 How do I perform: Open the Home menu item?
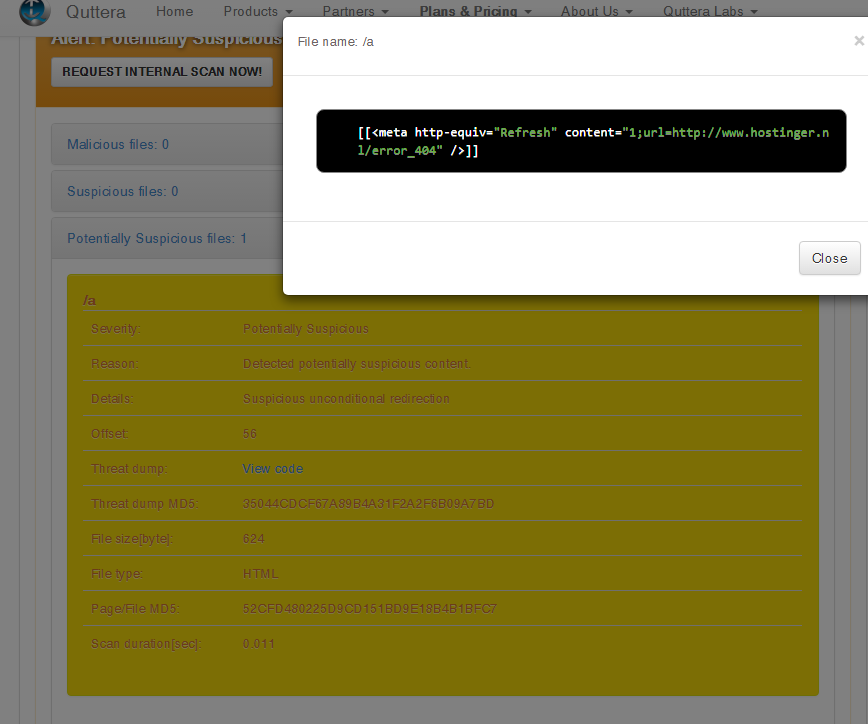tap(174, 12)
